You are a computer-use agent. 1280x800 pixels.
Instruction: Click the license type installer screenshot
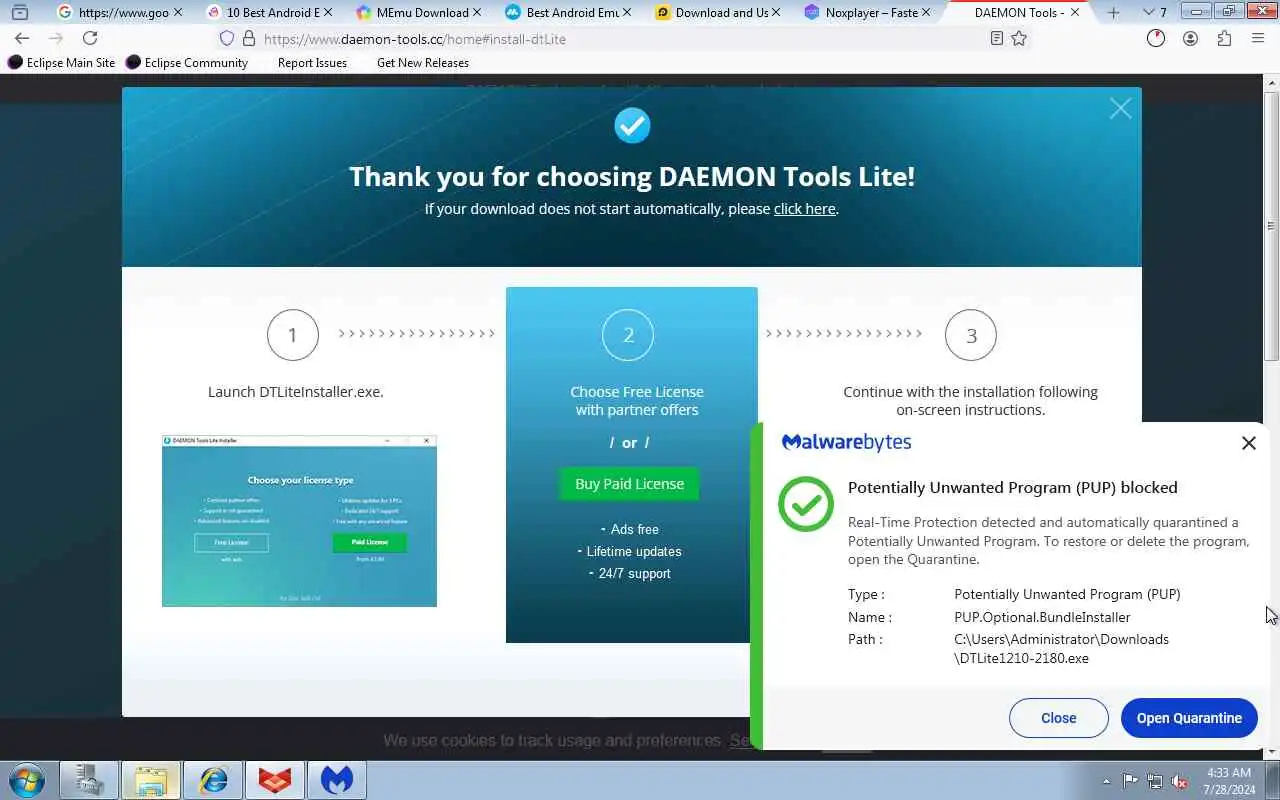point(299,520)
